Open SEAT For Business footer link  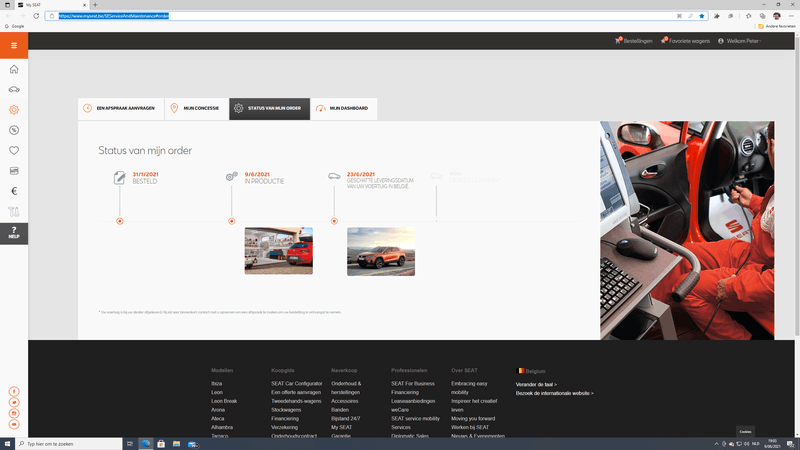(413, 384)
